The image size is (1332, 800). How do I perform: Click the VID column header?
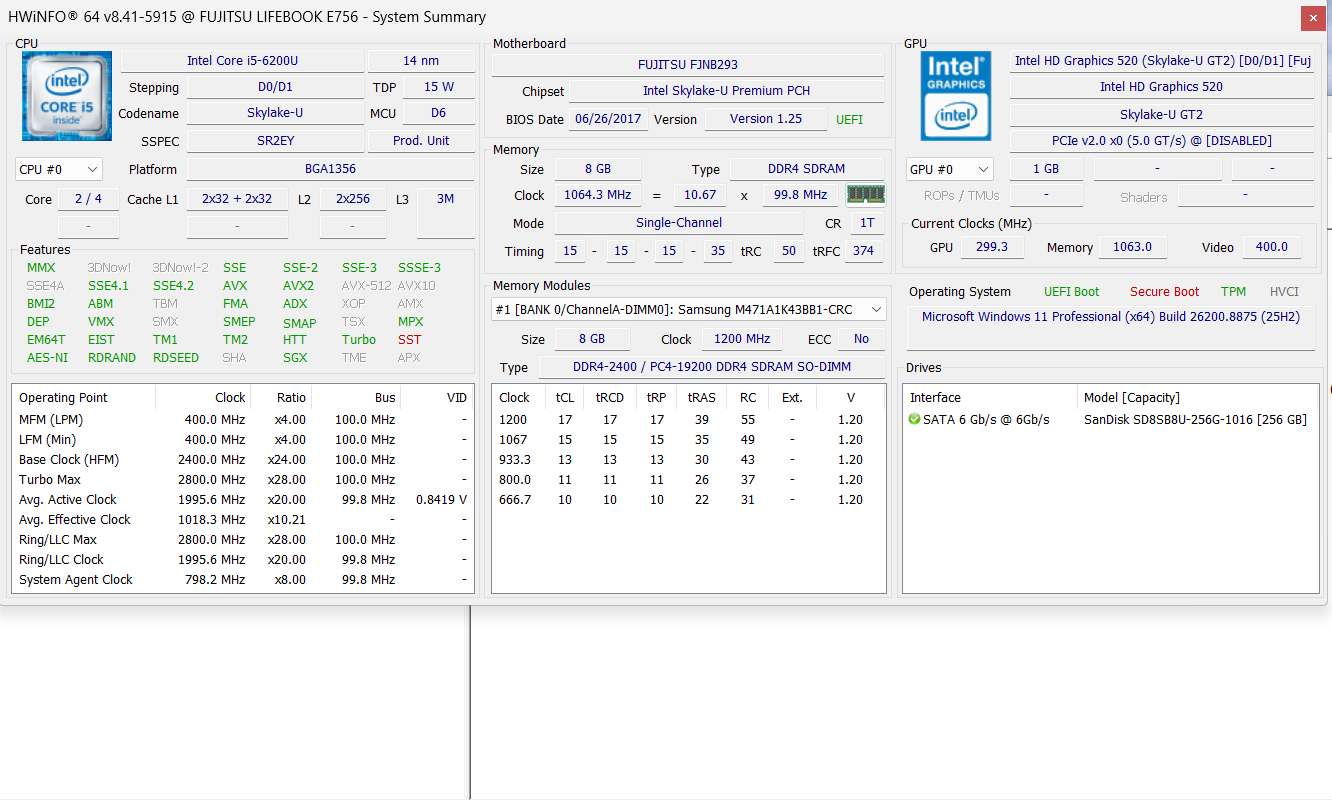click(x=435, y=398)
